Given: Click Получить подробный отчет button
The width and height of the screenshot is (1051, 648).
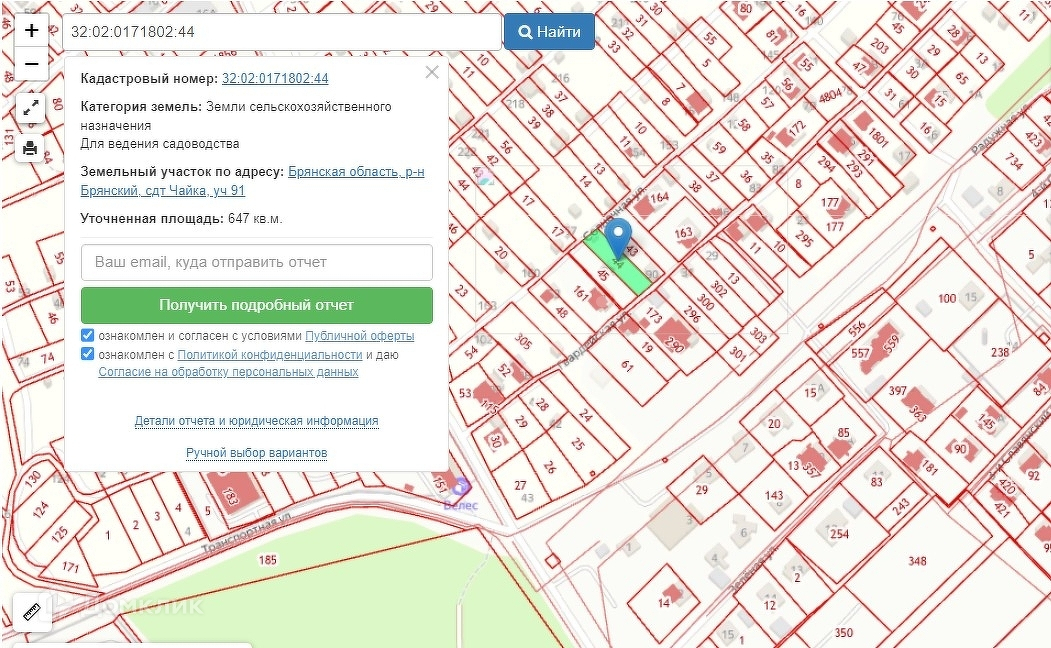Looking at the screenshot, I should tap(256, 305).
